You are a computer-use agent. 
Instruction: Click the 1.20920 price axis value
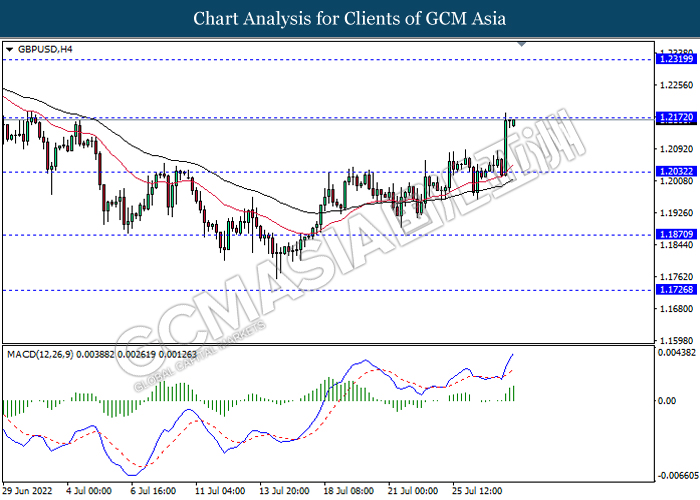[676, 149]
